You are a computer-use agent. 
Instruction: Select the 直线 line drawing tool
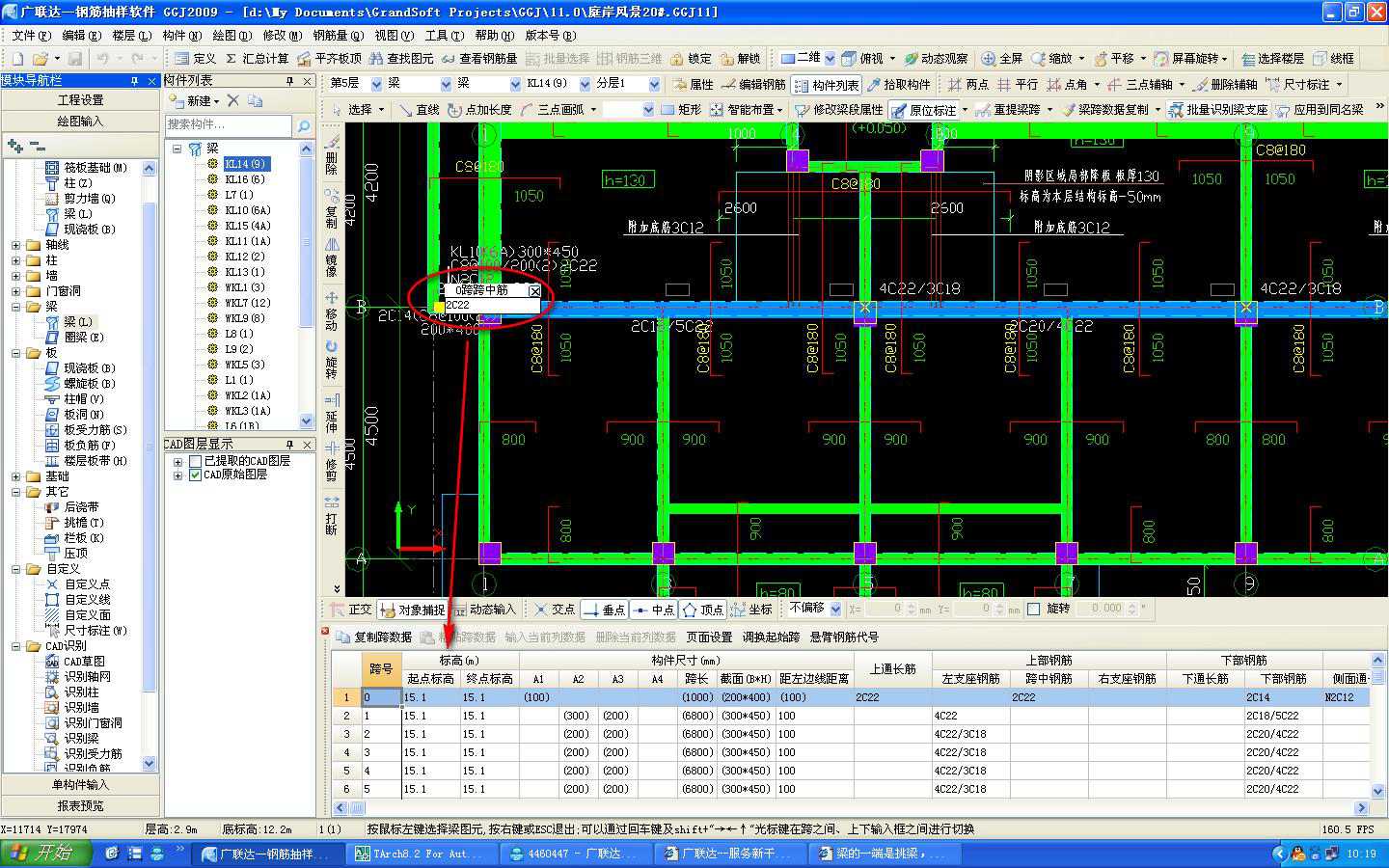[419, 109]
